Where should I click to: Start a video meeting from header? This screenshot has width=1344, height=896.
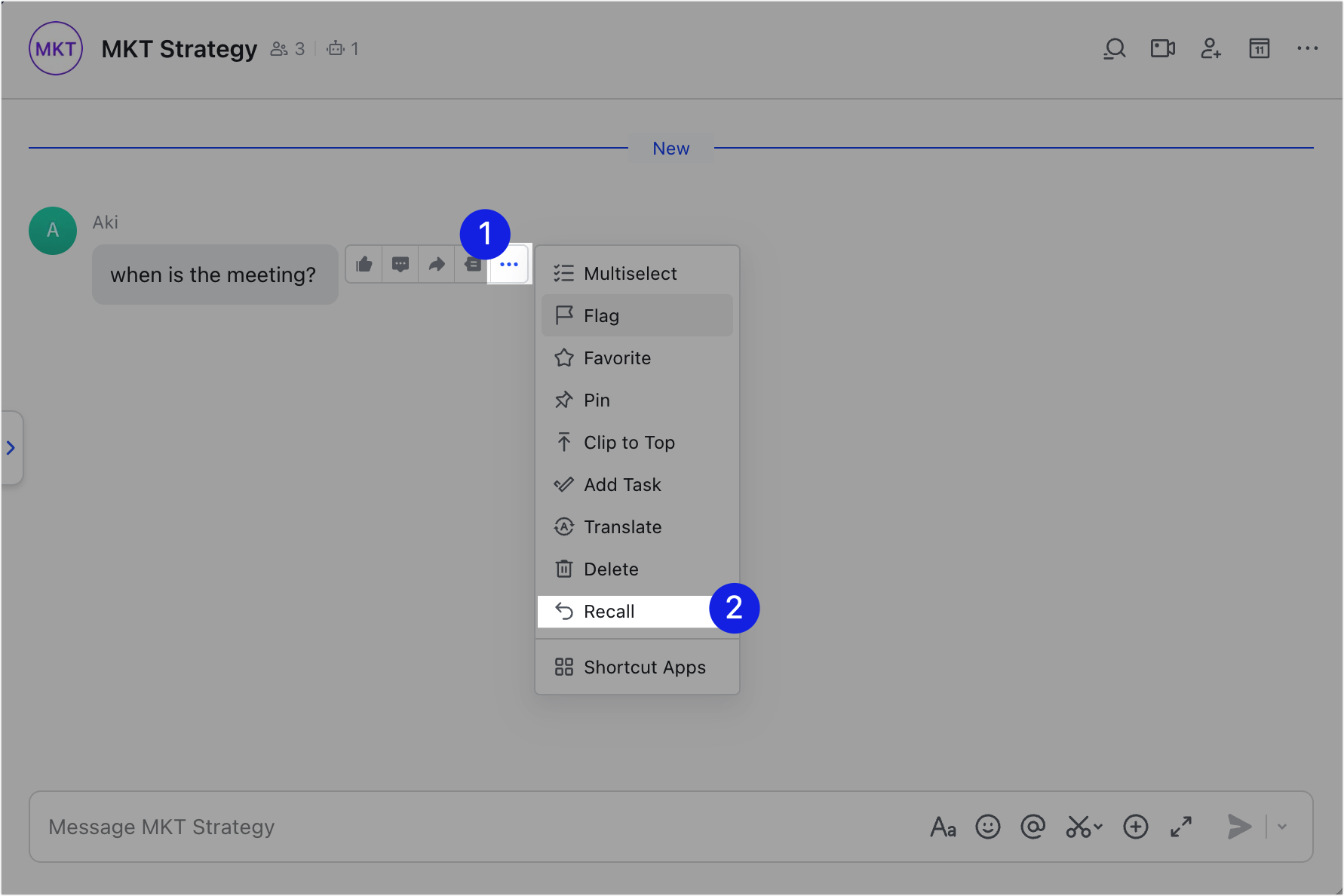[x=1162, y=49]
